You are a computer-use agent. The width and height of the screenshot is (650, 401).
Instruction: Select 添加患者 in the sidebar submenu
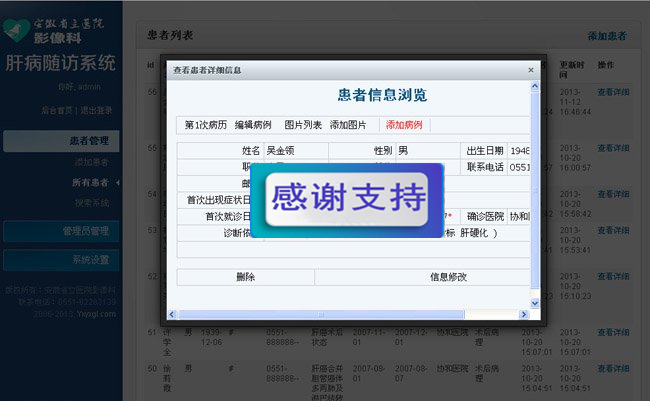click(x=92, y=162)
